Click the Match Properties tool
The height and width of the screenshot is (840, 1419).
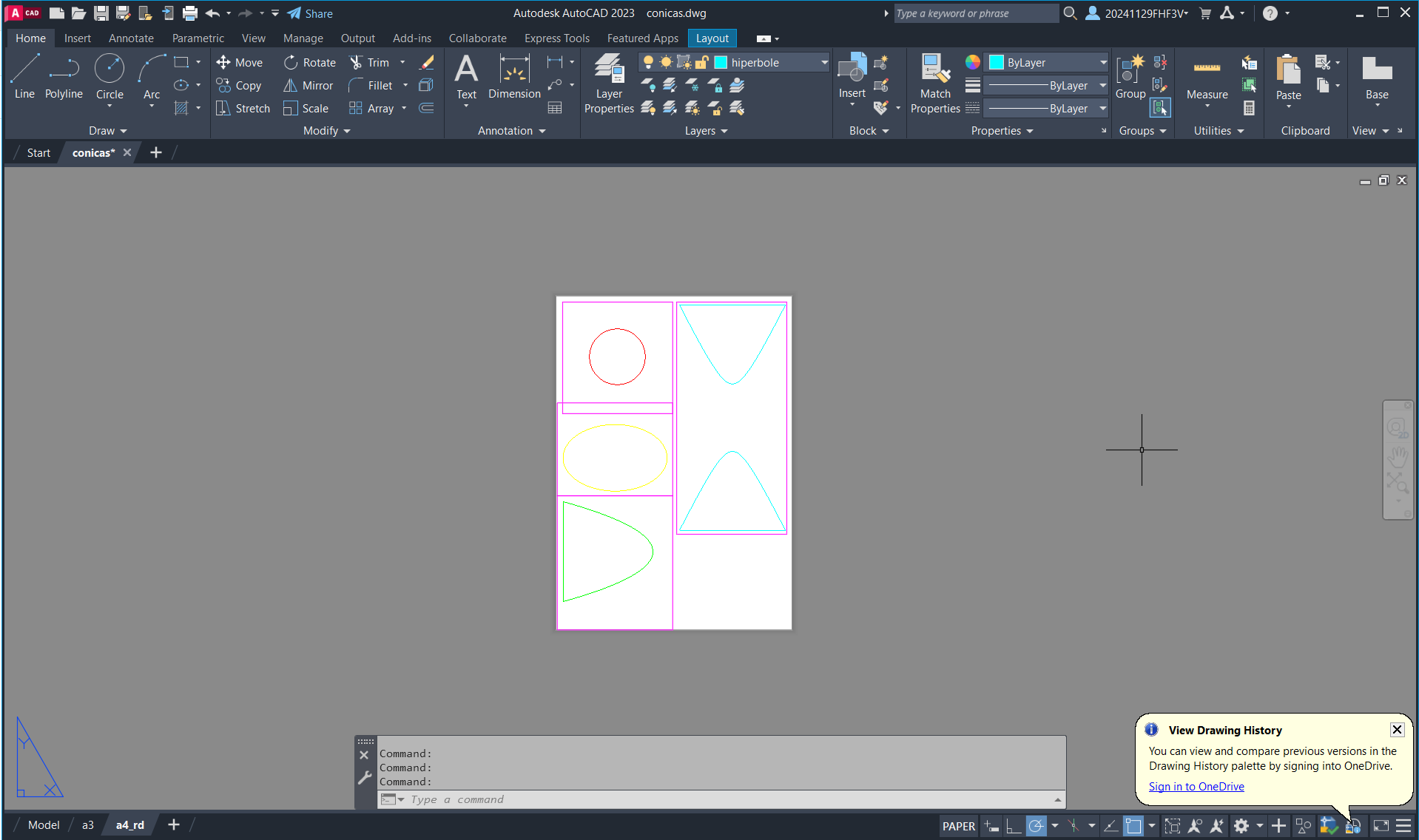(935, 83)
